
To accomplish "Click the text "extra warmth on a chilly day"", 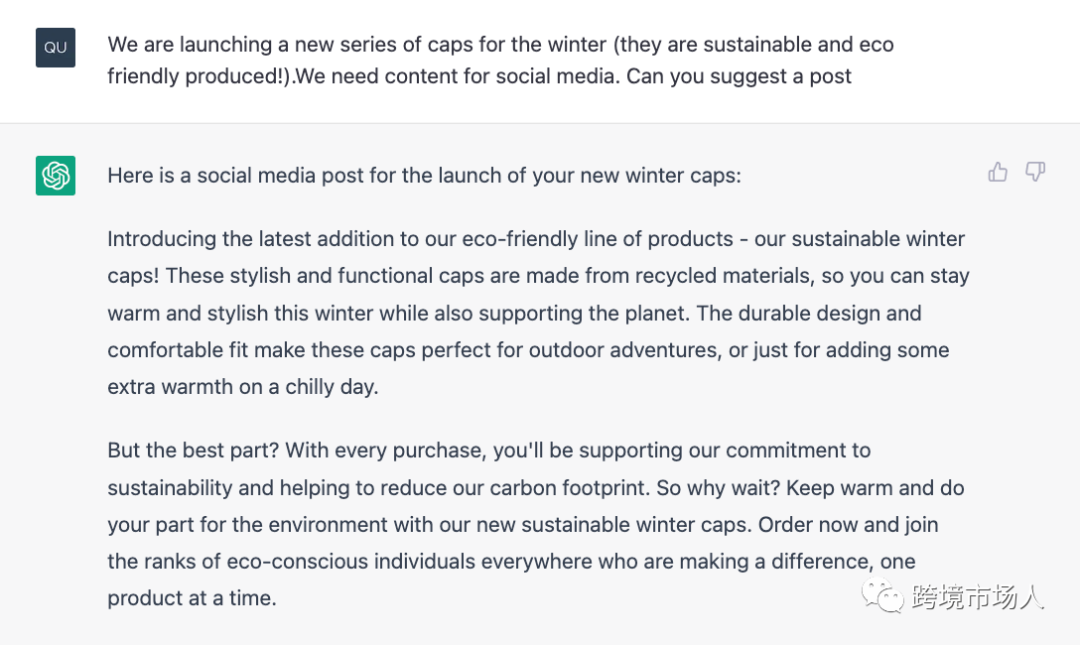I will click(x=243, y=387).
